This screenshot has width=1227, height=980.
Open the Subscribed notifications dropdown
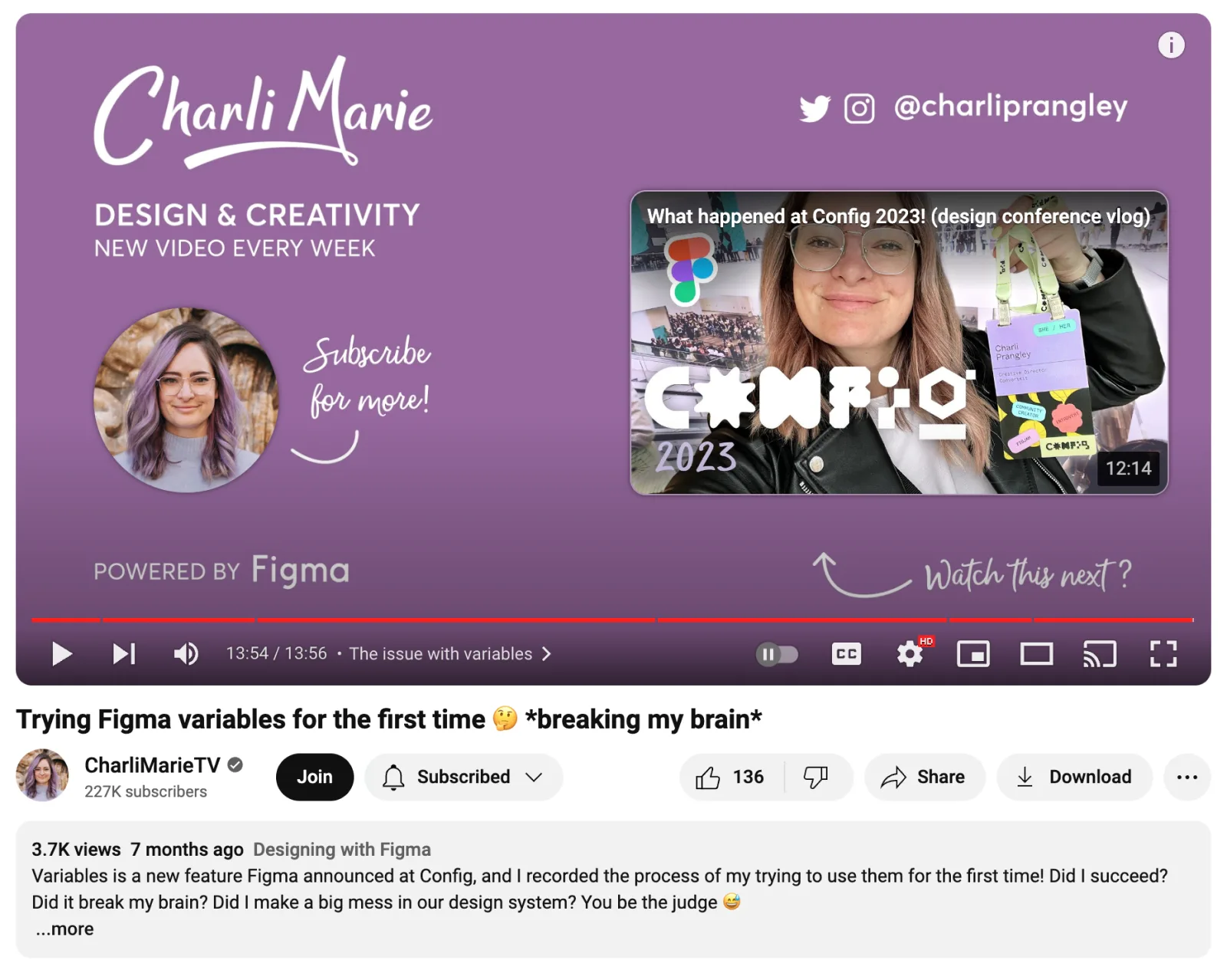click(x=464, y=778)
